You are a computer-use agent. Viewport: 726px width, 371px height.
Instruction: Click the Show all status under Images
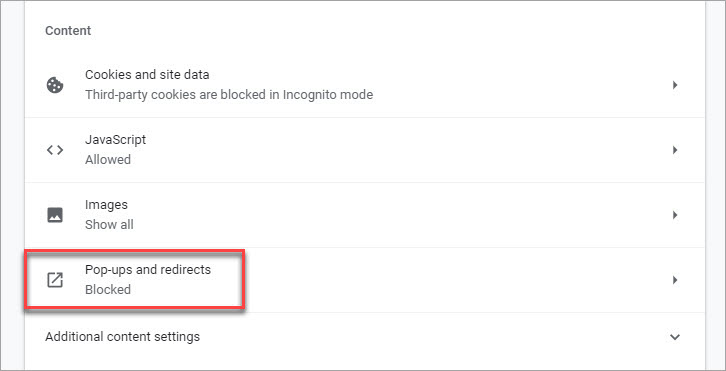(x=109, y=225)
